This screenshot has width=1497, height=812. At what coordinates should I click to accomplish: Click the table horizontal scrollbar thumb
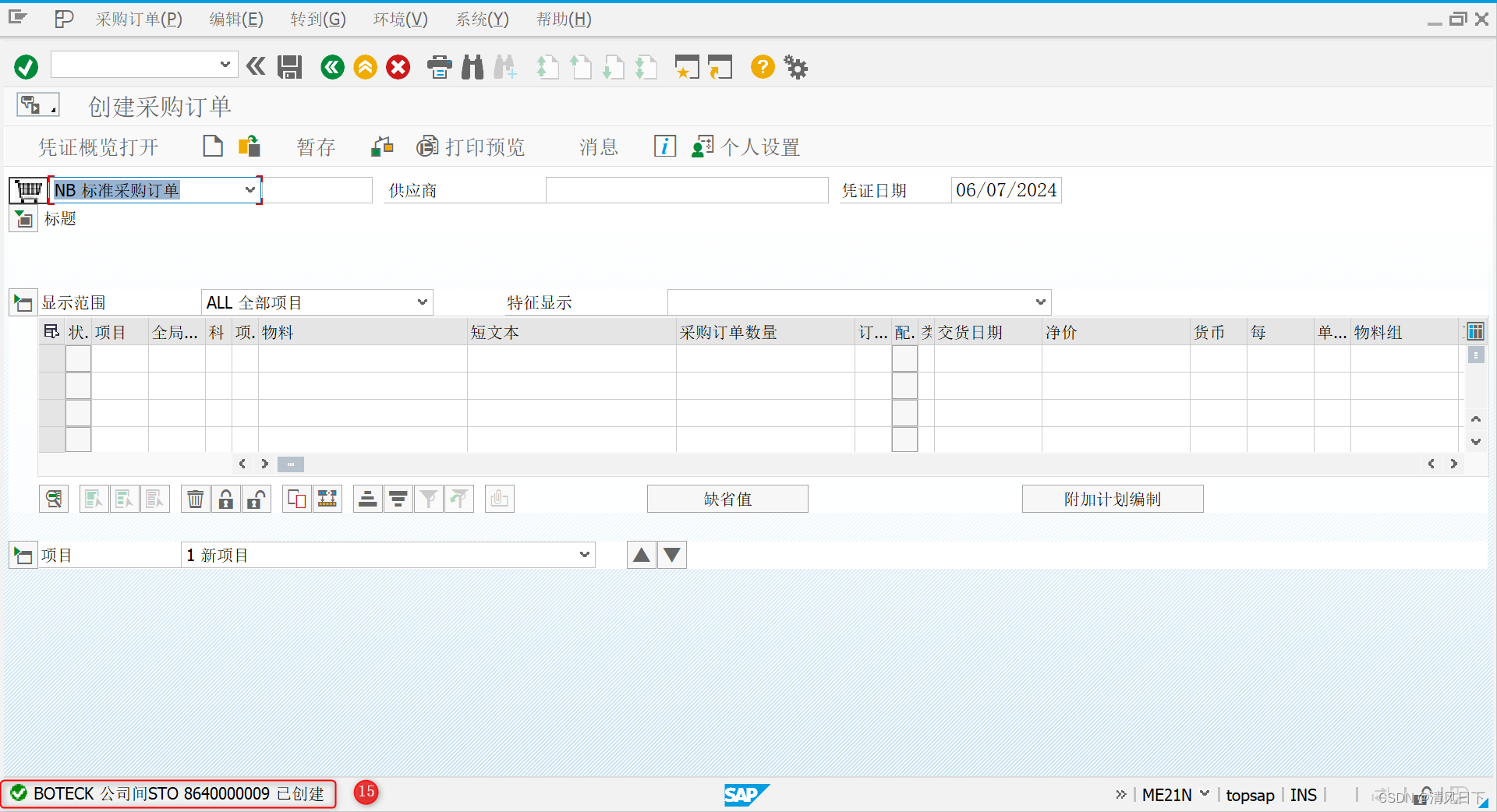click(x=291, y=464)
